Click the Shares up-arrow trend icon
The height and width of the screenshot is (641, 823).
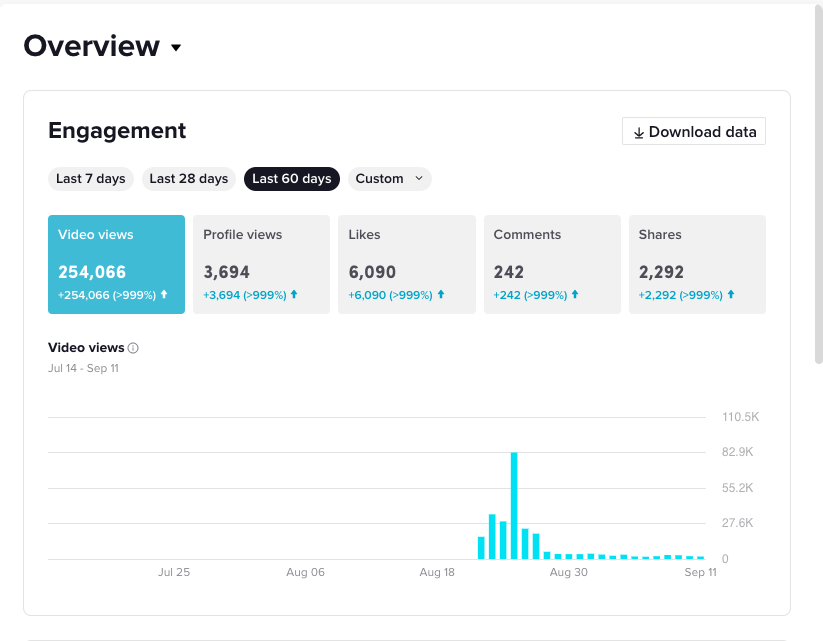[x=731, y=295]
